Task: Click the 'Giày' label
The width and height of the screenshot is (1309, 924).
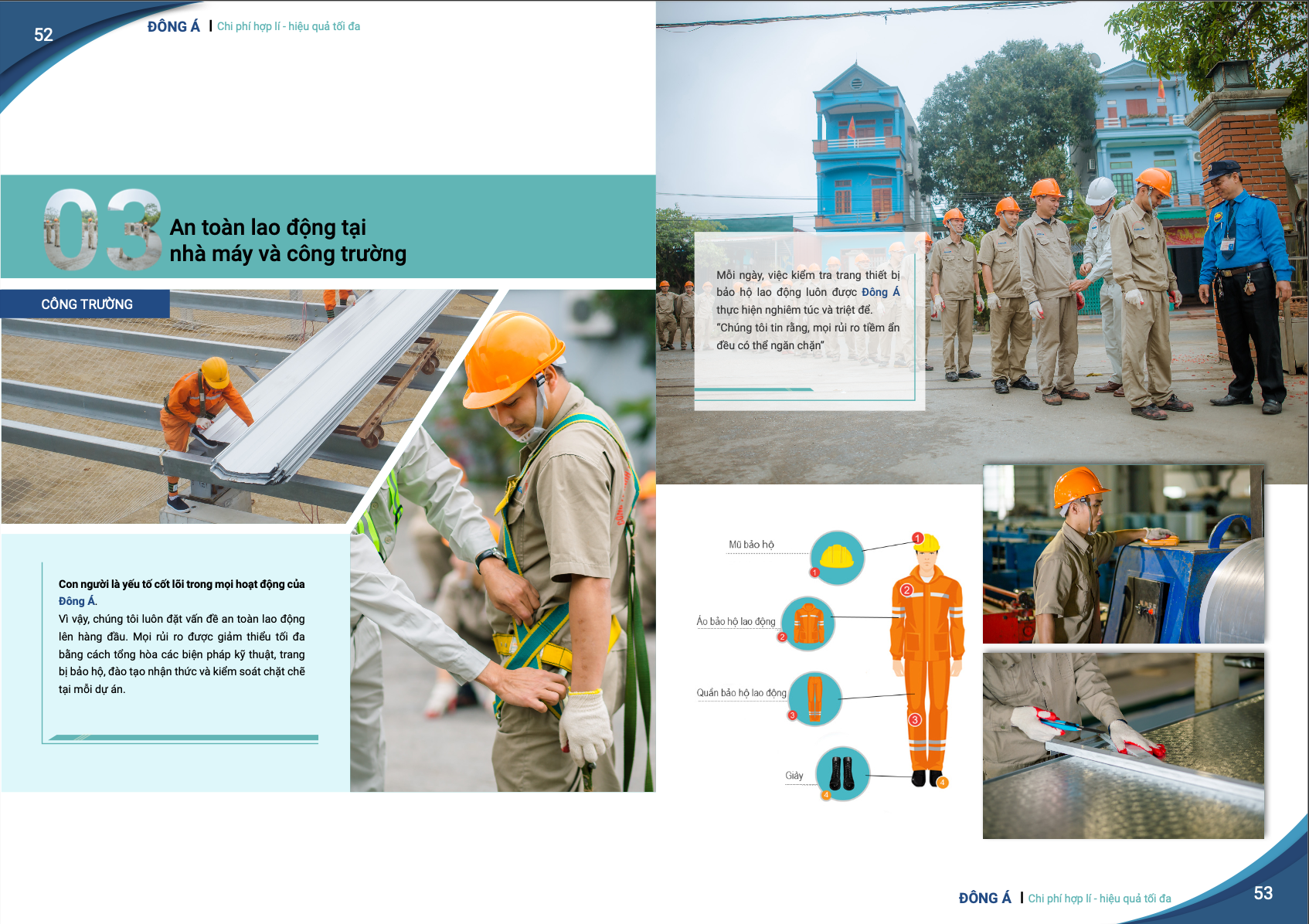Action: click(794, 776)
